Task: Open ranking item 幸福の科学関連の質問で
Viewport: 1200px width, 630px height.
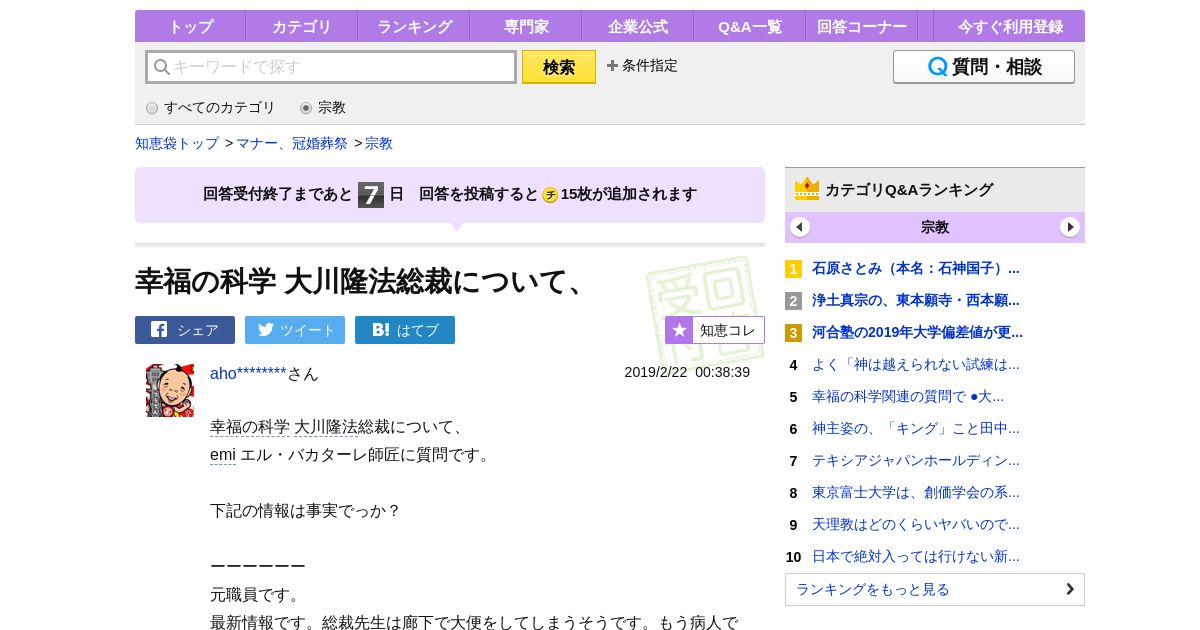Action: click(x=908, y=396)
